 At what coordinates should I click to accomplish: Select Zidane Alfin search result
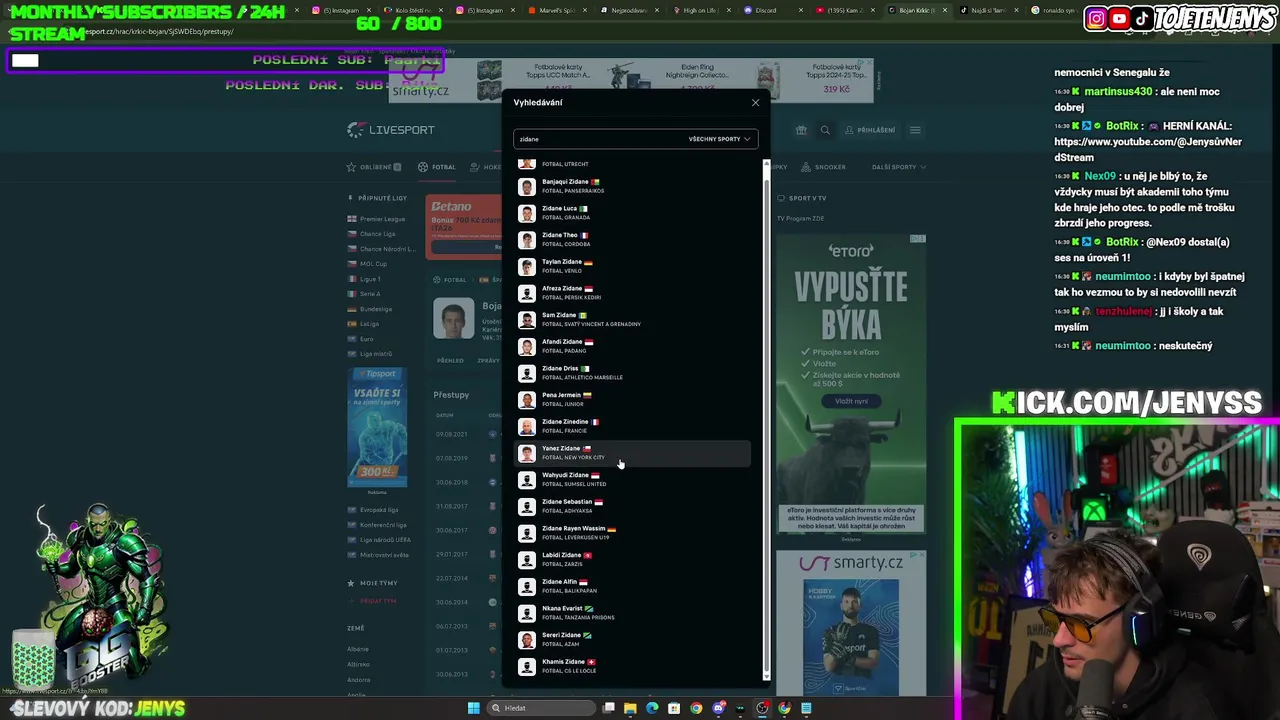click(x=632, y=586)
